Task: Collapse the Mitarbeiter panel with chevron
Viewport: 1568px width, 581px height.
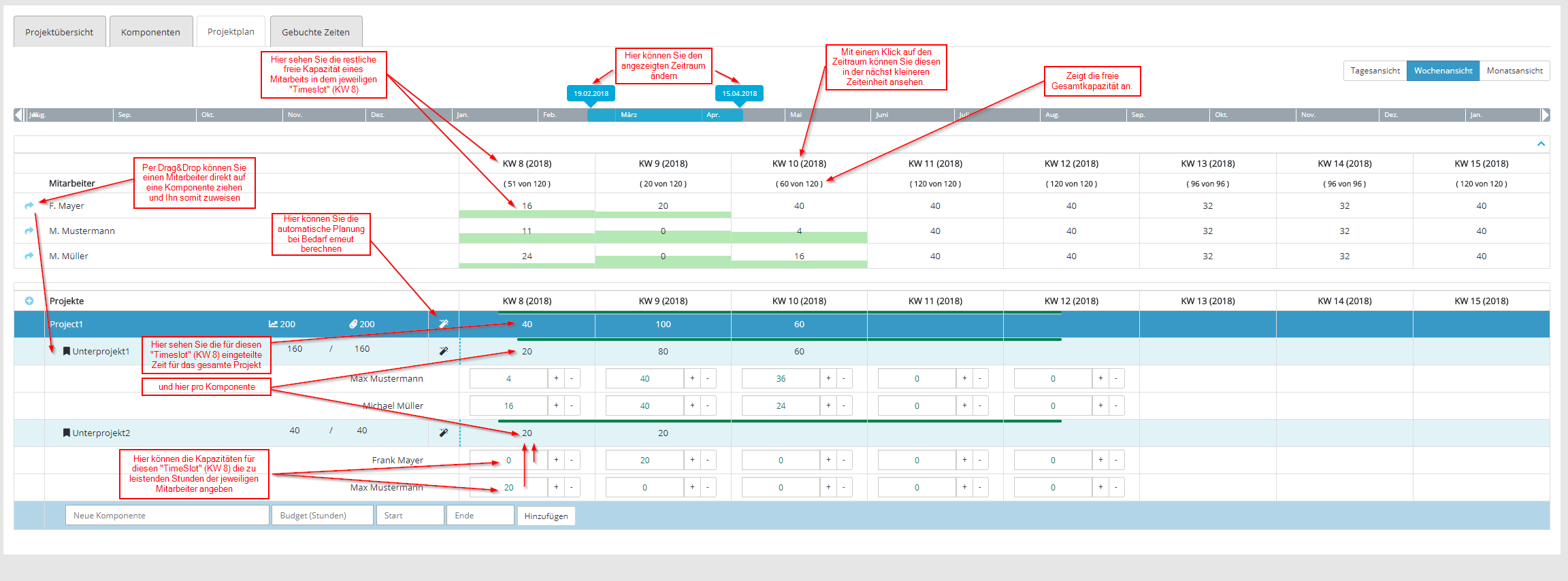Action: click(1541, 144)
